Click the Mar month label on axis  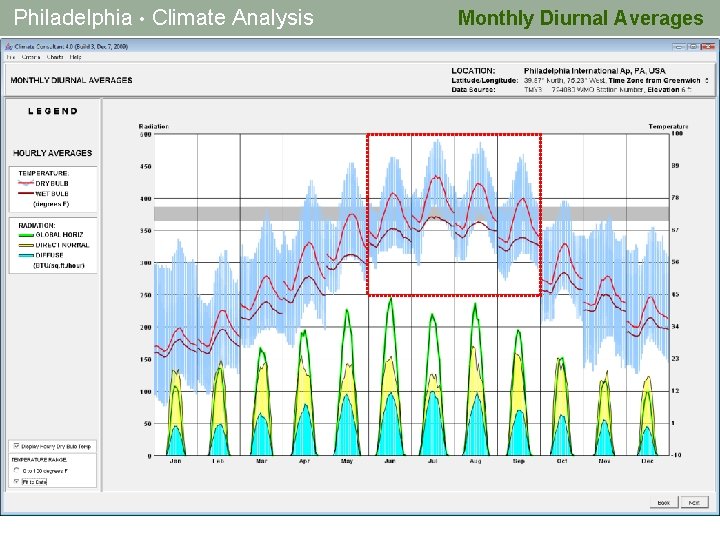click(x=261, y=461)
